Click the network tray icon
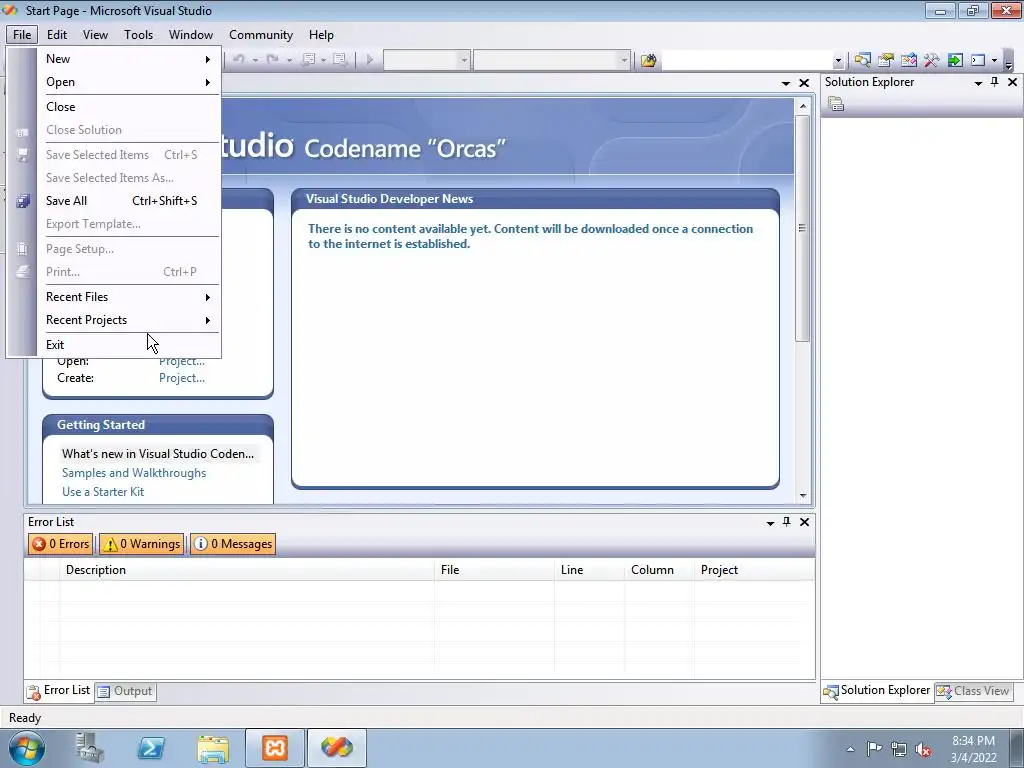Screen dimensions: 1024x768 [x=899, y=749]
